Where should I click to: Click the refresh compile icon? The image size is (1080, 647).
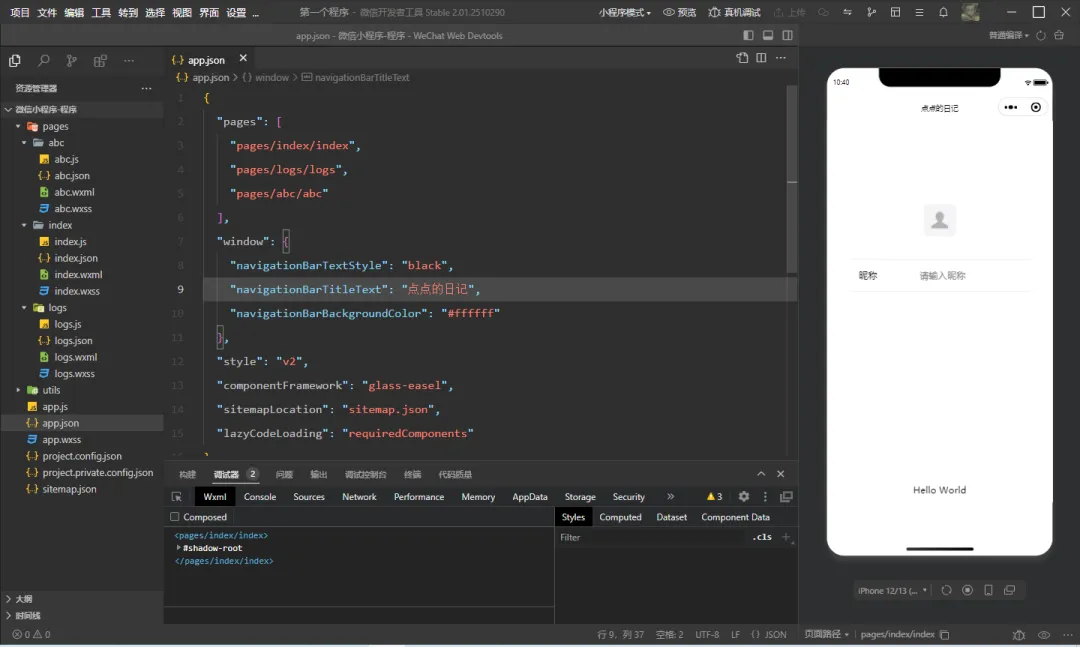pyautogui.click(x=1041, y=35)
